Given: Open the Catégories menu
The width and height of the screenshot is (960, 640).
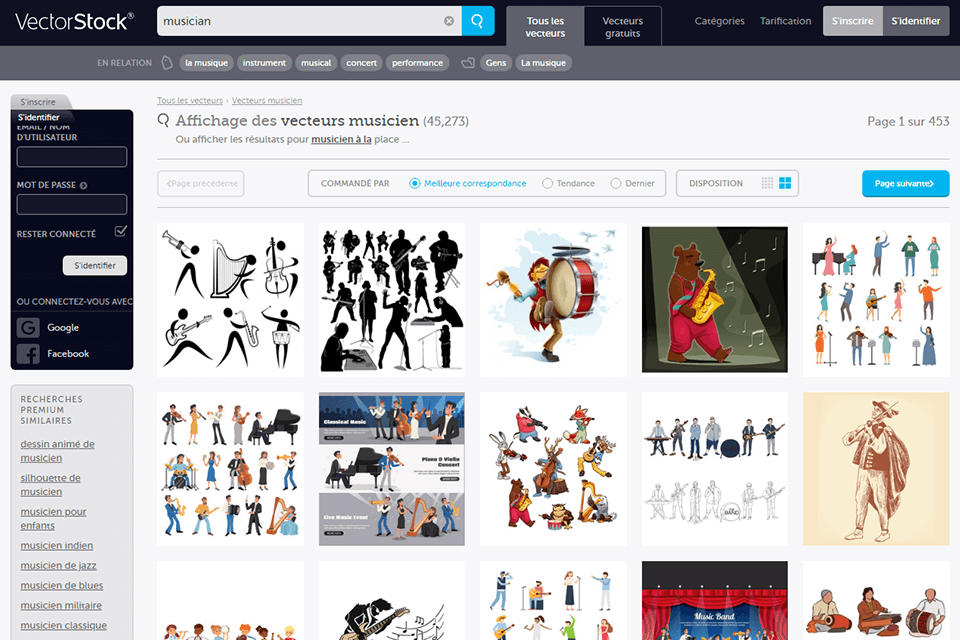Looking at the screenshot, I should click(x=719, y=21).
